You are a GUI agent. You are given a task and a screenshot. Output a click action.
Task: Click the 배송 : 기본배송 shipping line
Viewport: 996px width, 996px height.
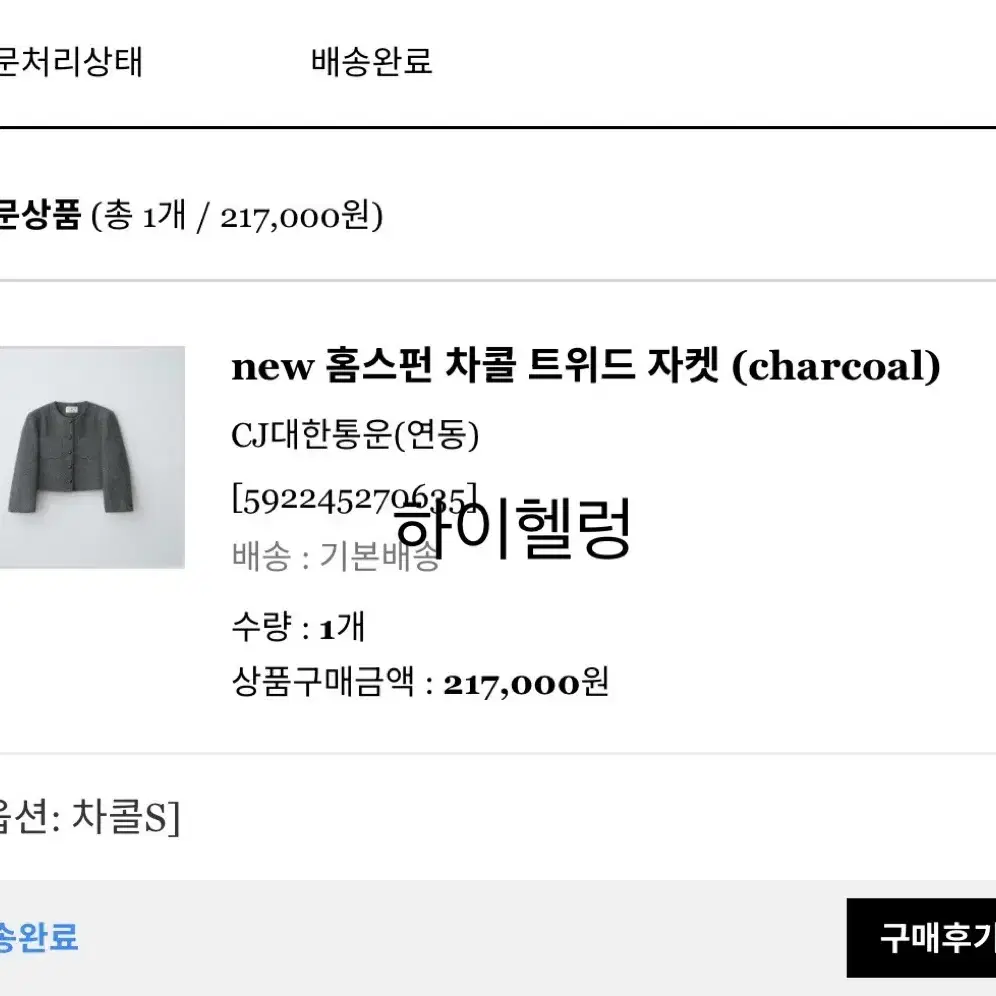[x=335, y=556]
